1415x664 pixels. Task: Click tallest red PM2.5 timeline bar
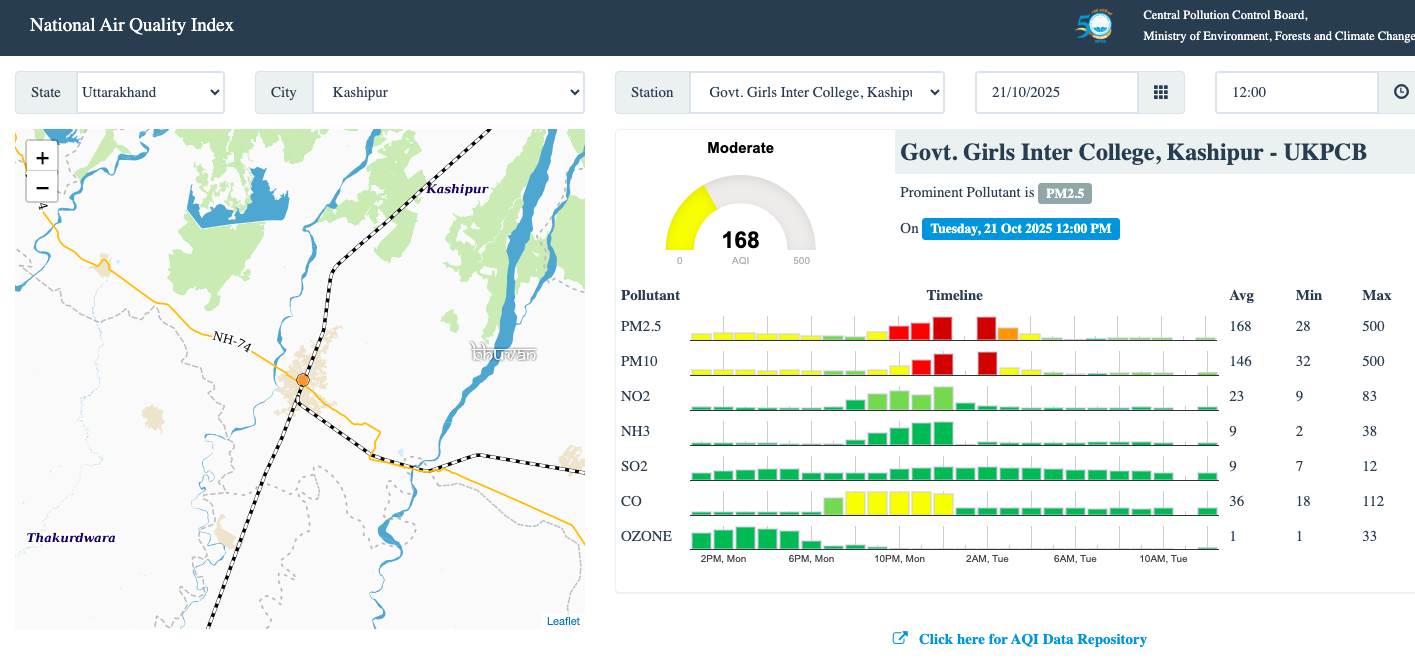click(x=942, y=329)
